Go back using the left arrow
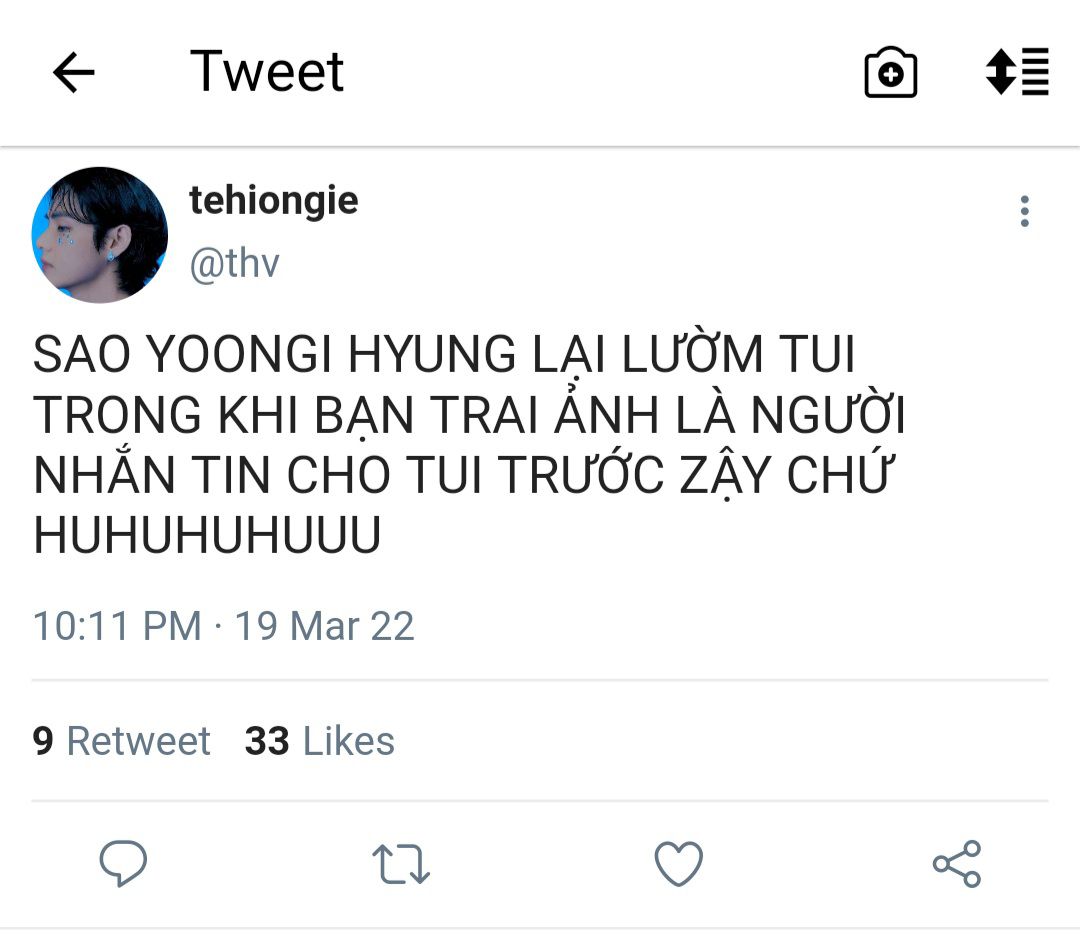 tap(73, 72)
